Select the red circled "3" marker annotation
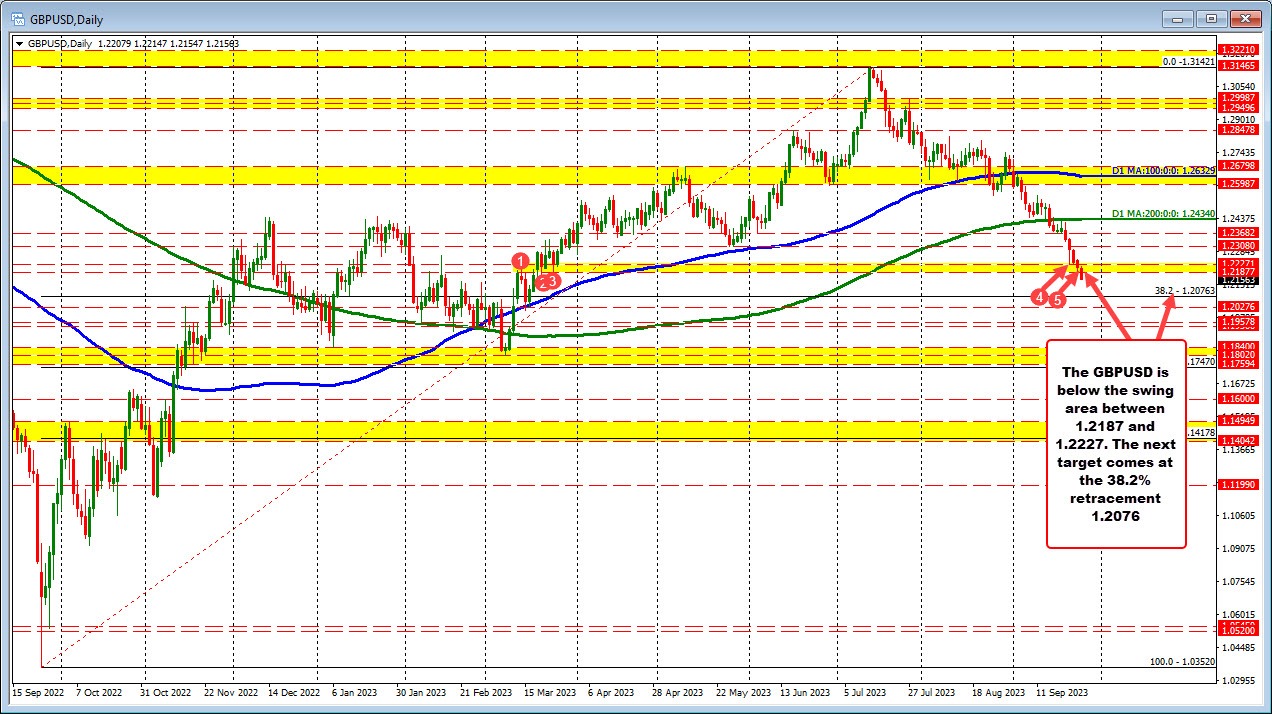The width and height of the screenshot is (1272, 714). click(553, 280)
